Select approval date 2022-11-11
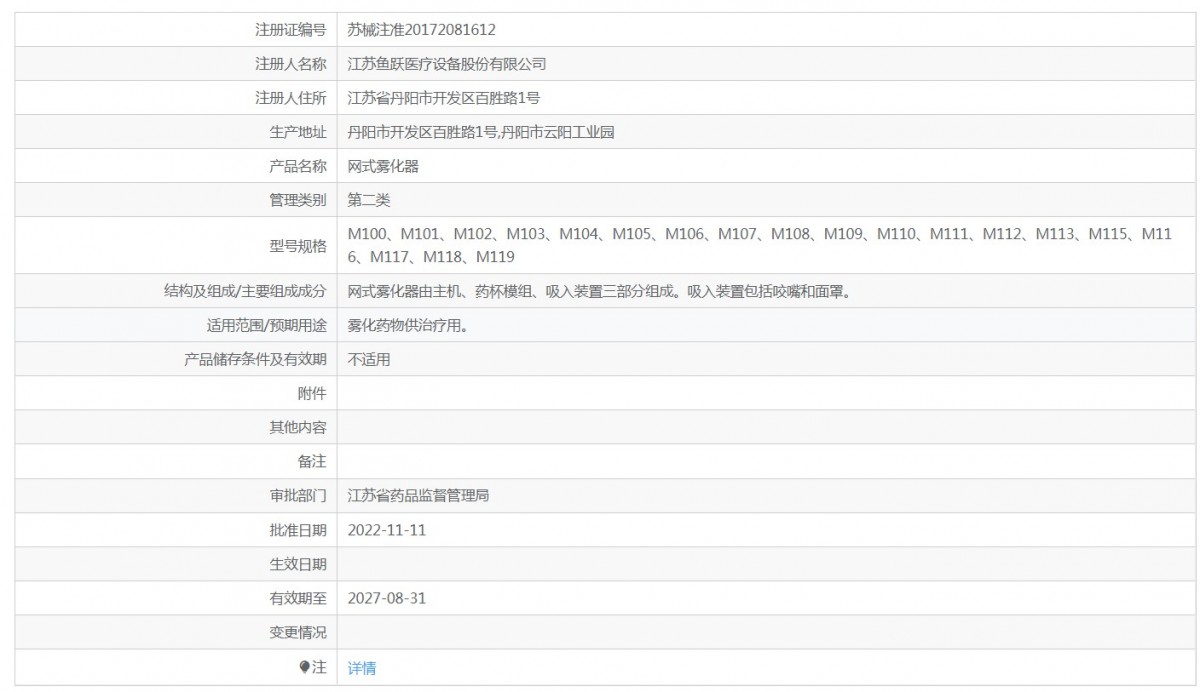Screen dimensions: 1200x692 (x=387, y=530)
